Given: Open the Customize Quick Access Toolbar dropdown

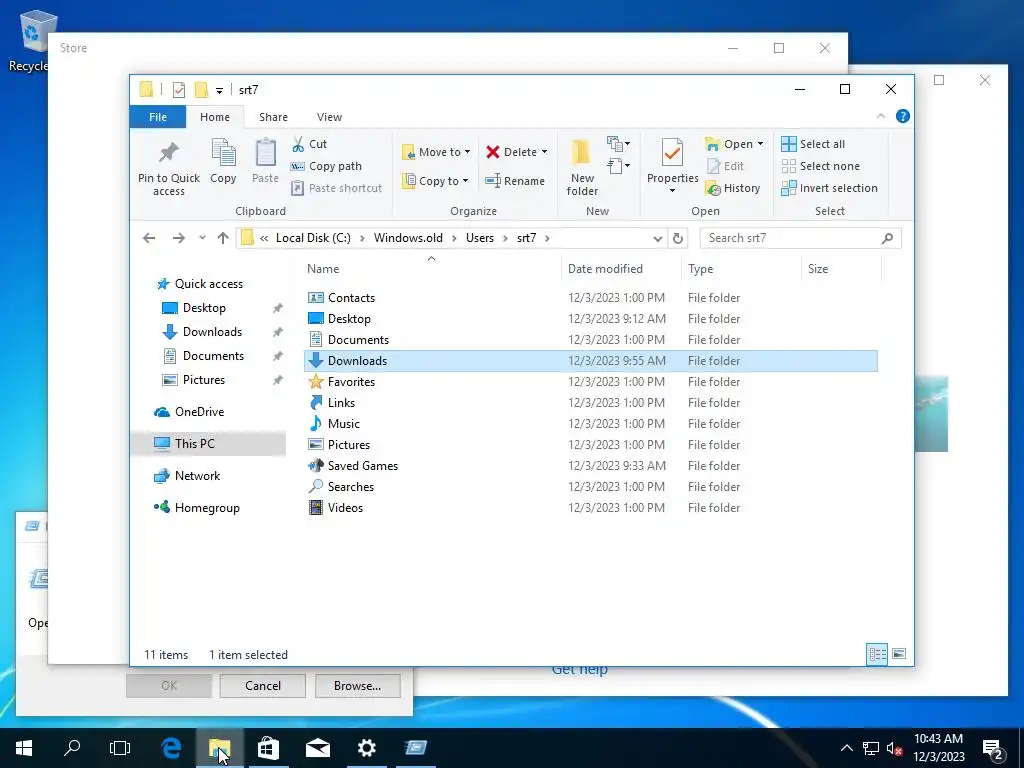Looking at the screenshot, I should [219, 90].
